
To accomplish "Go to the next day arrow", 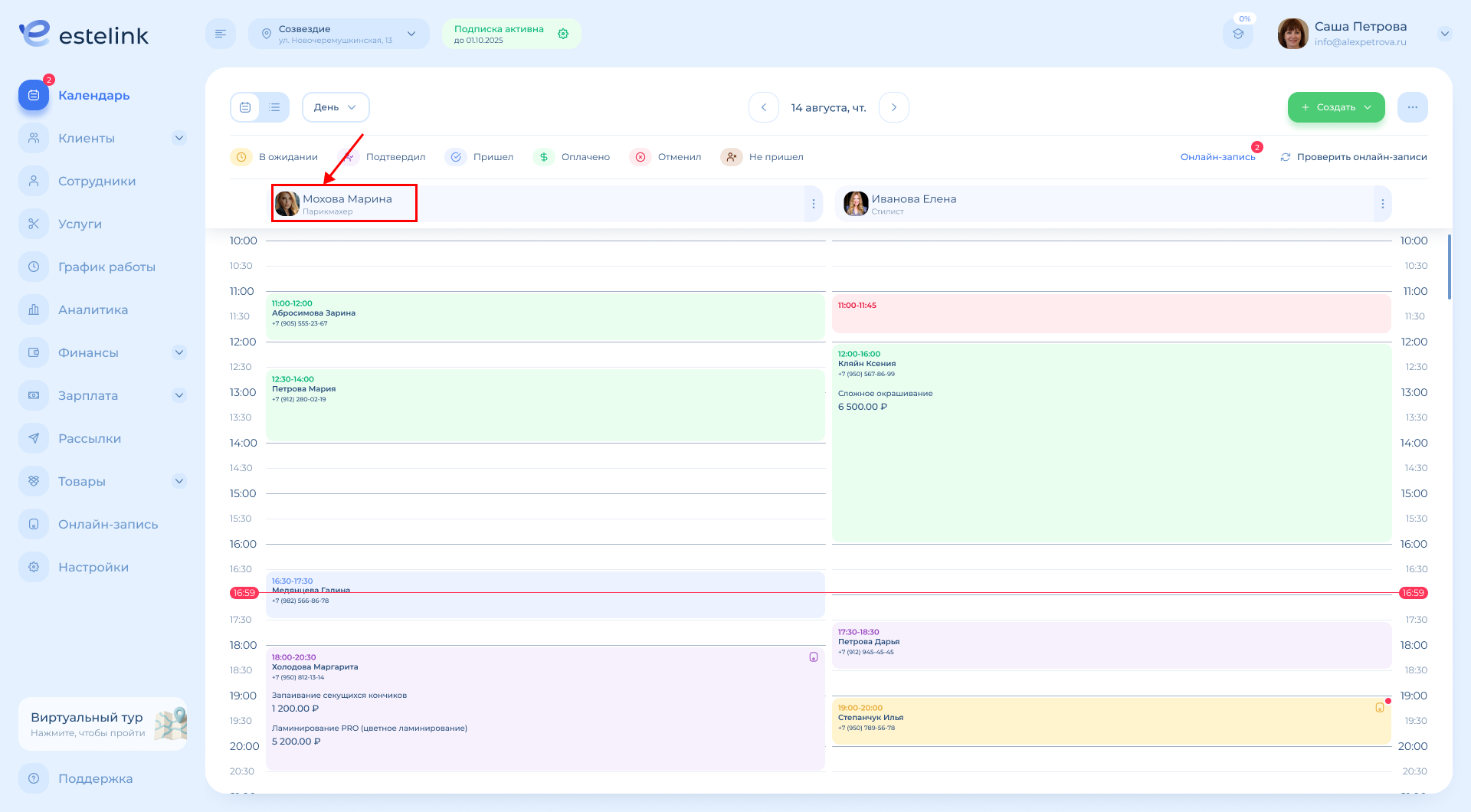I will click(x=893, y=107).
